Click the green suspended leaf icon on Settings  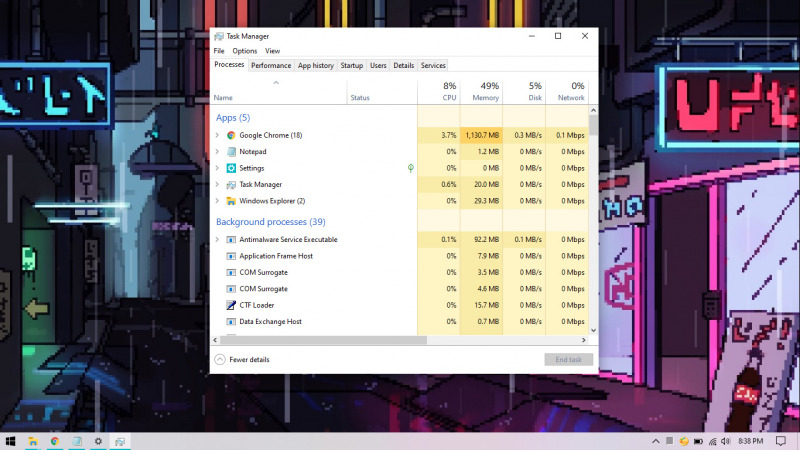click(x=411, y=168)
